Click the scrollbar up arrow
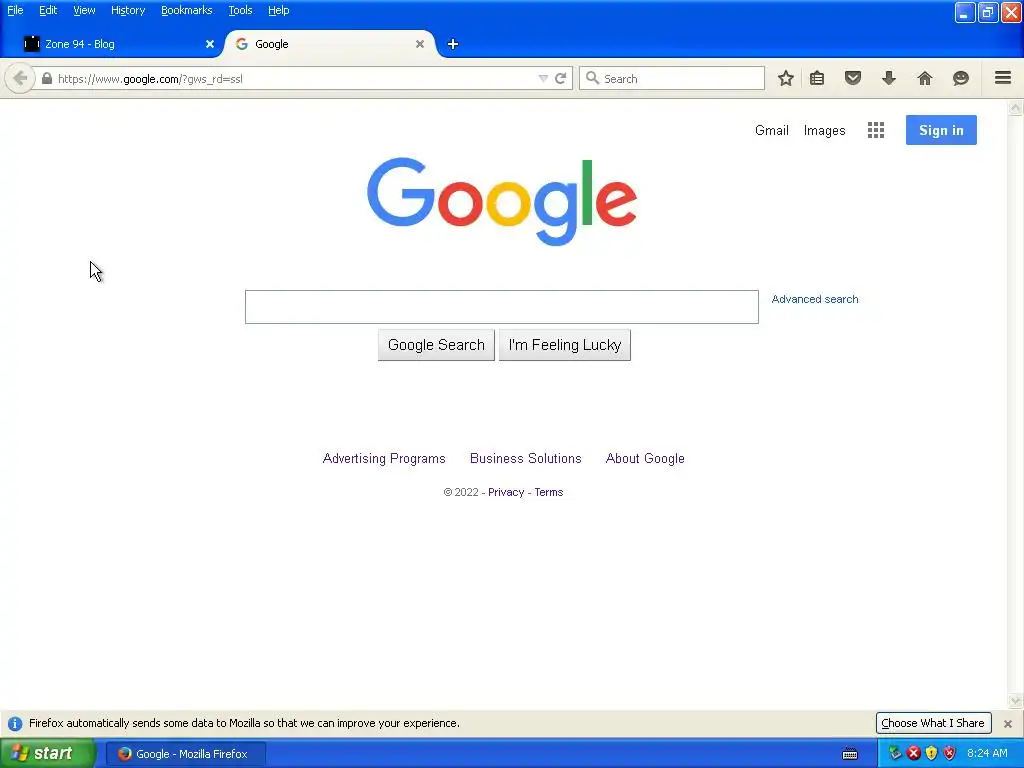Screen dimensions: 1024x768 pyautogui.click(x=1016, y=108)
